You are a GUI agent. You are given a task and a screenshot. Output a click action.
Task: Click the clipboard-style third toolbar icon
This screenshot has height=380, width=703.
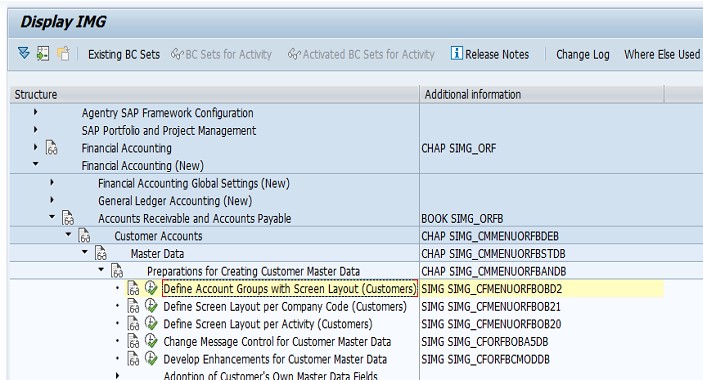tap(63, 54)
